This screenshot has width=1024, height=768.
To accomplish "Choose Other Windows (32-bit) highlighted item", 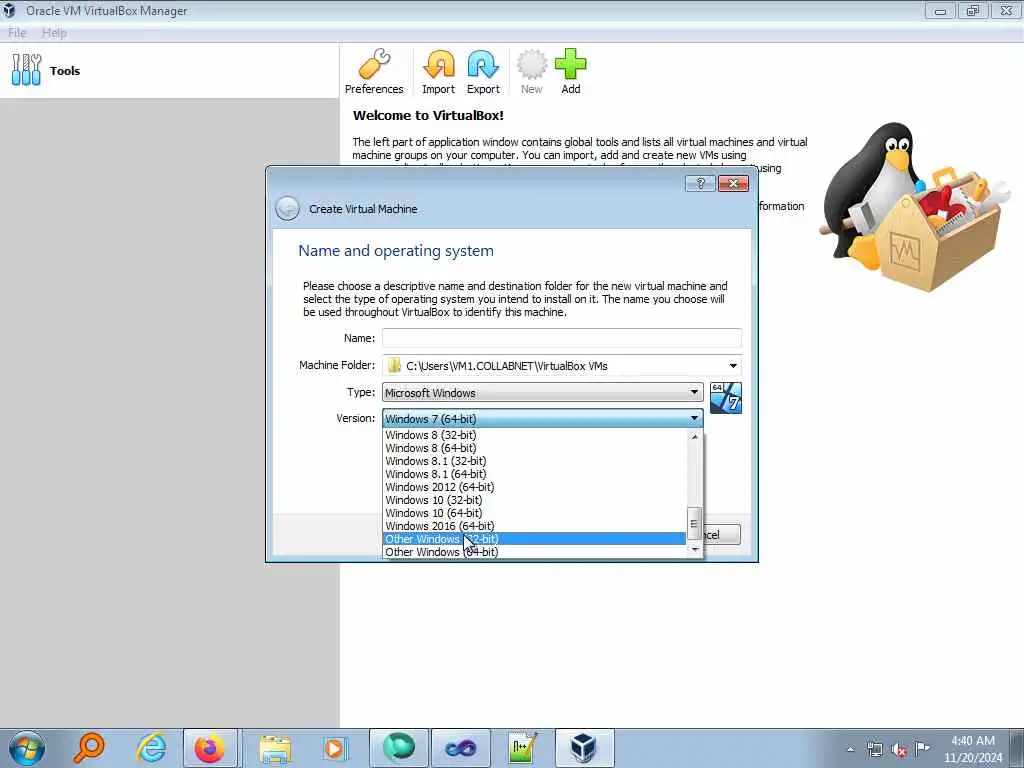I will [534, 539].
